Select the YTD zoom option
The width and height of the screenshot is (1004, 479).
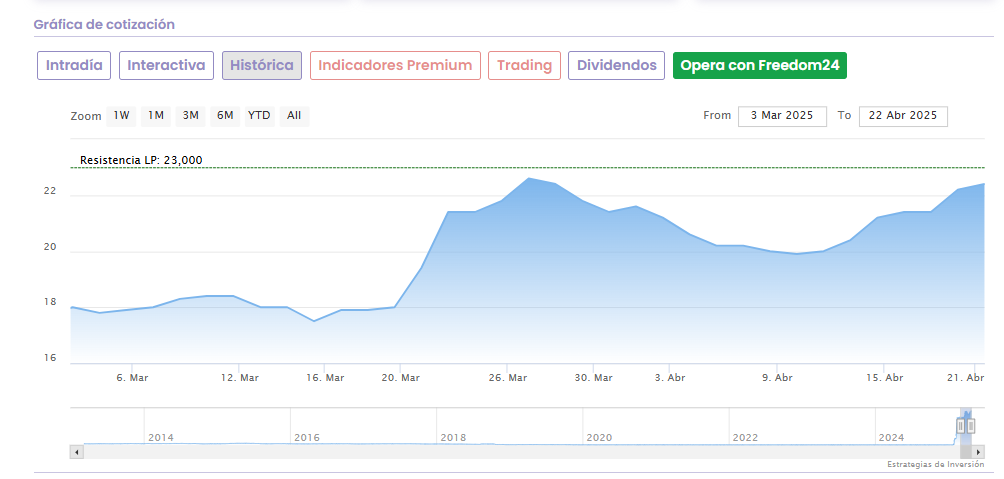[x=259, y=116]
